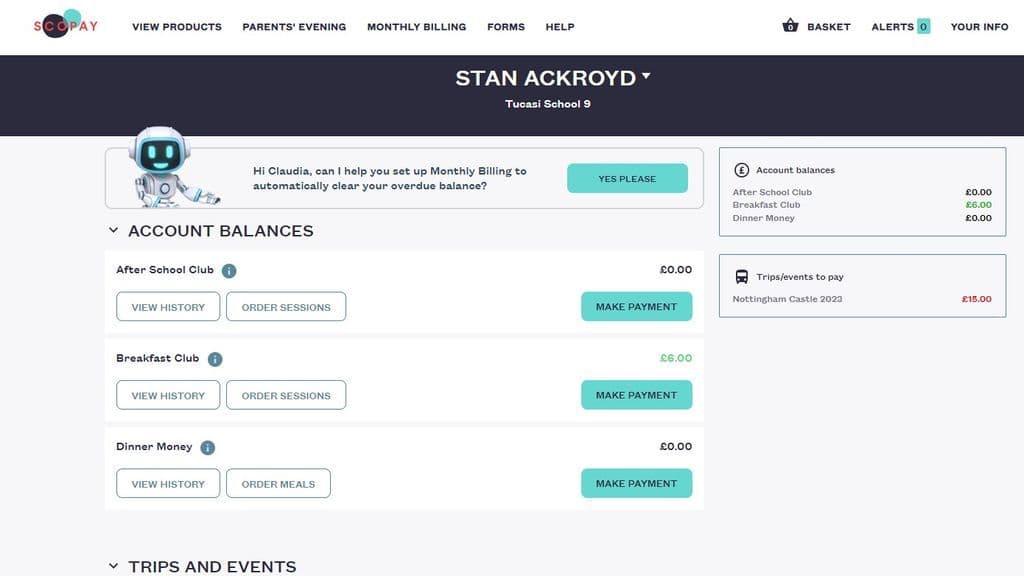The width and height of the screenshot is (1024, 576).
Task: Check alerts count badge showing zero
Action: (x=924, y=27)
